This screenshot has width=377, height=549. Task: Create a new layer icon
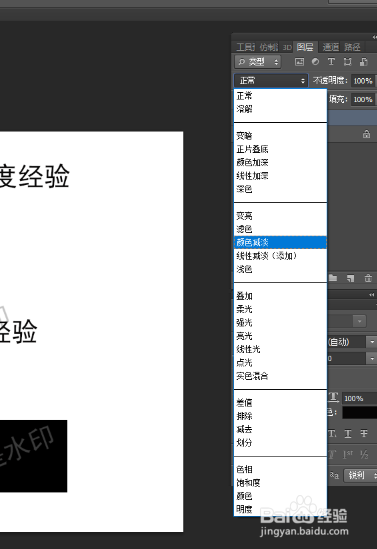pos(350,278)
